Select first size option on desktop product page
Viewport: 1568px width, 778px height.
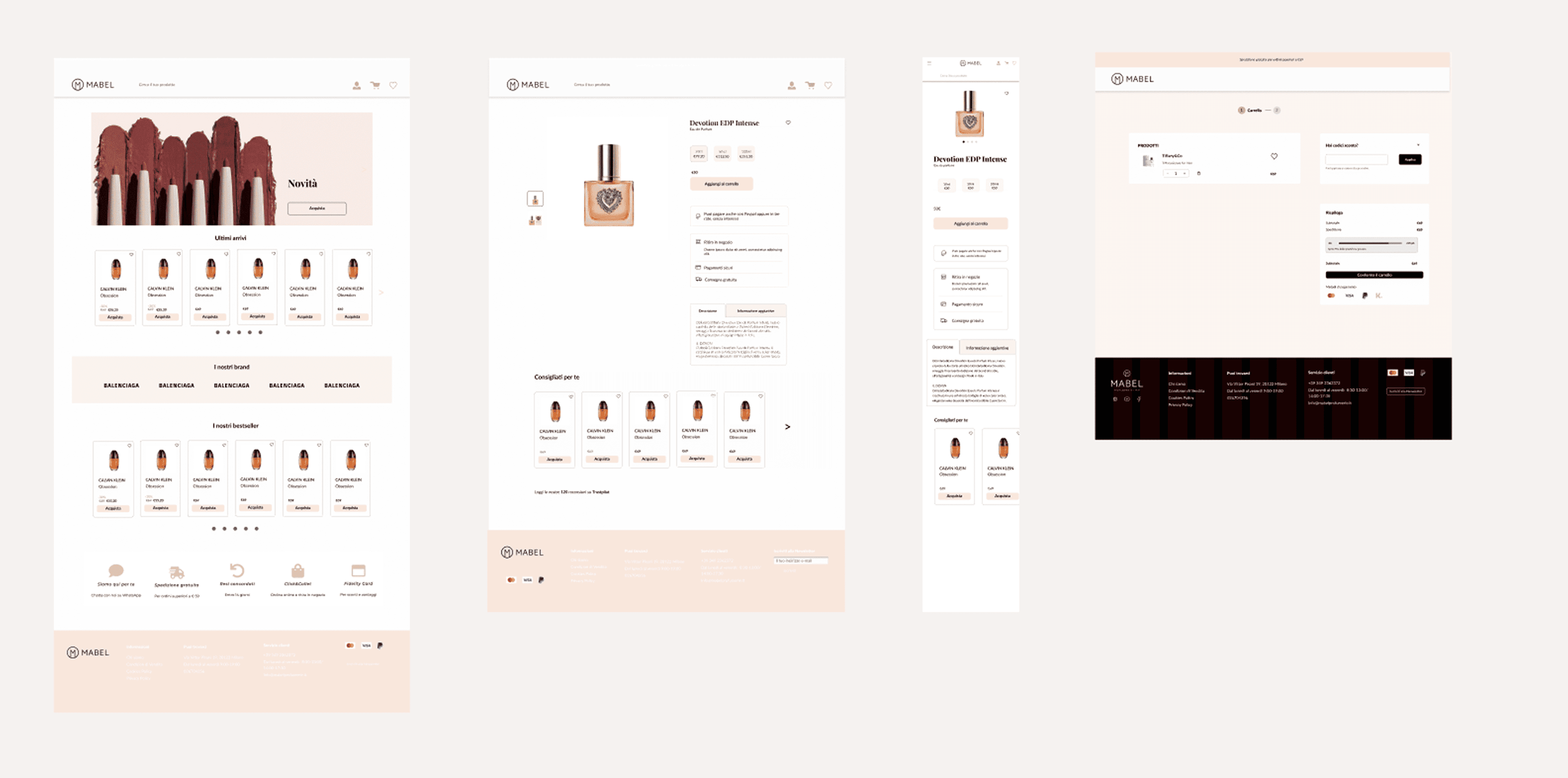click(x=699, y=153)
